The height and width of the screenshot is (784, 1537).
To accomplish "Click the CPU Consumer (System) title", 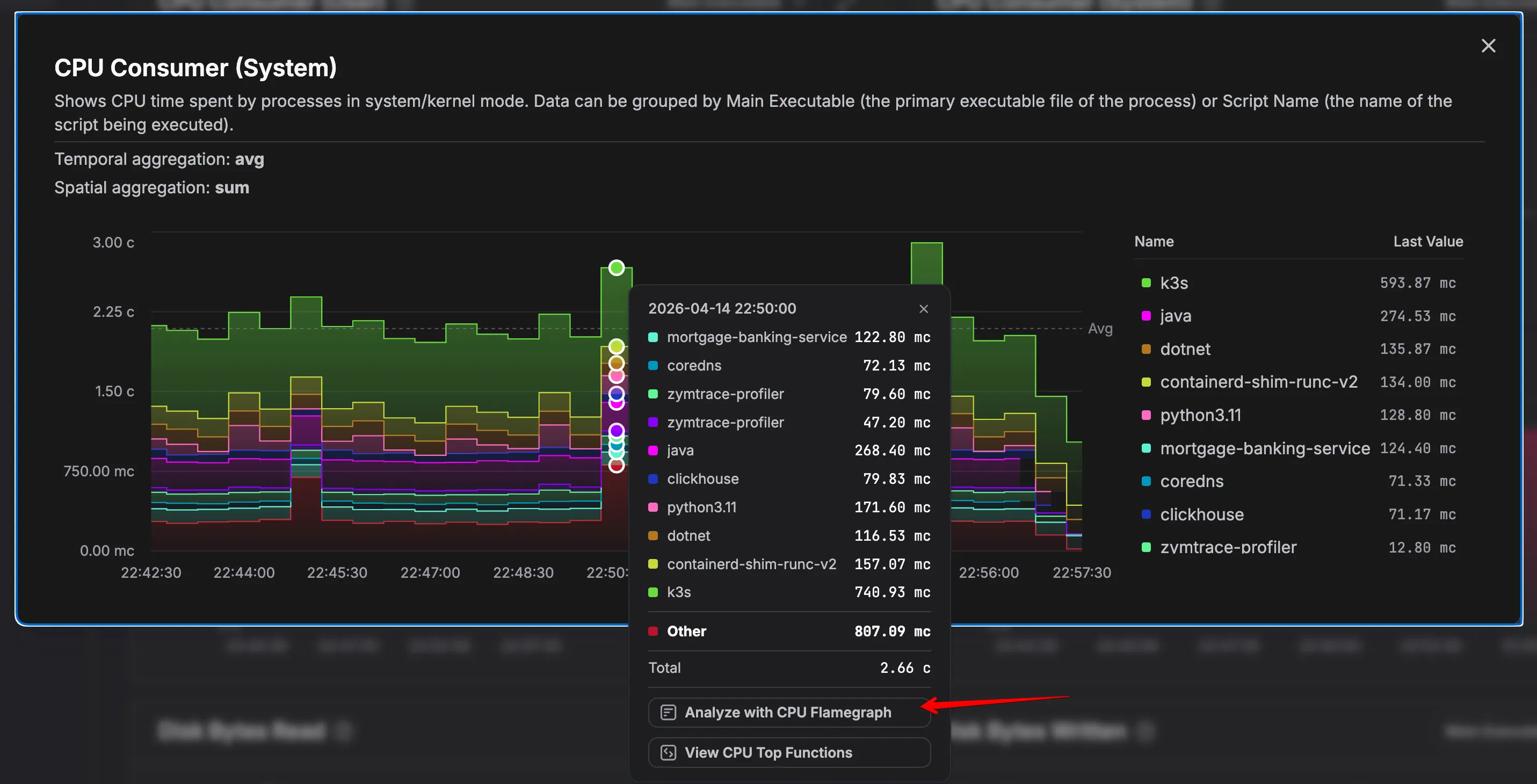I will (x=195, y=68).
